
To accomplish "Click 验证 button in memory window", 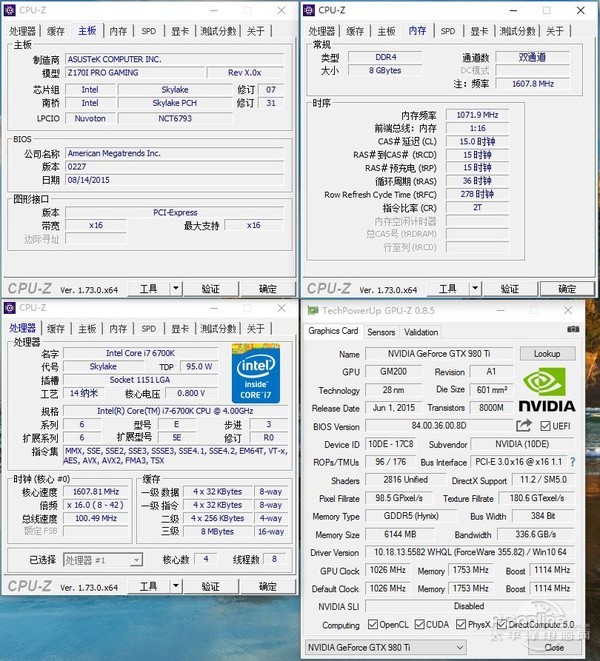I will (510, 289).
